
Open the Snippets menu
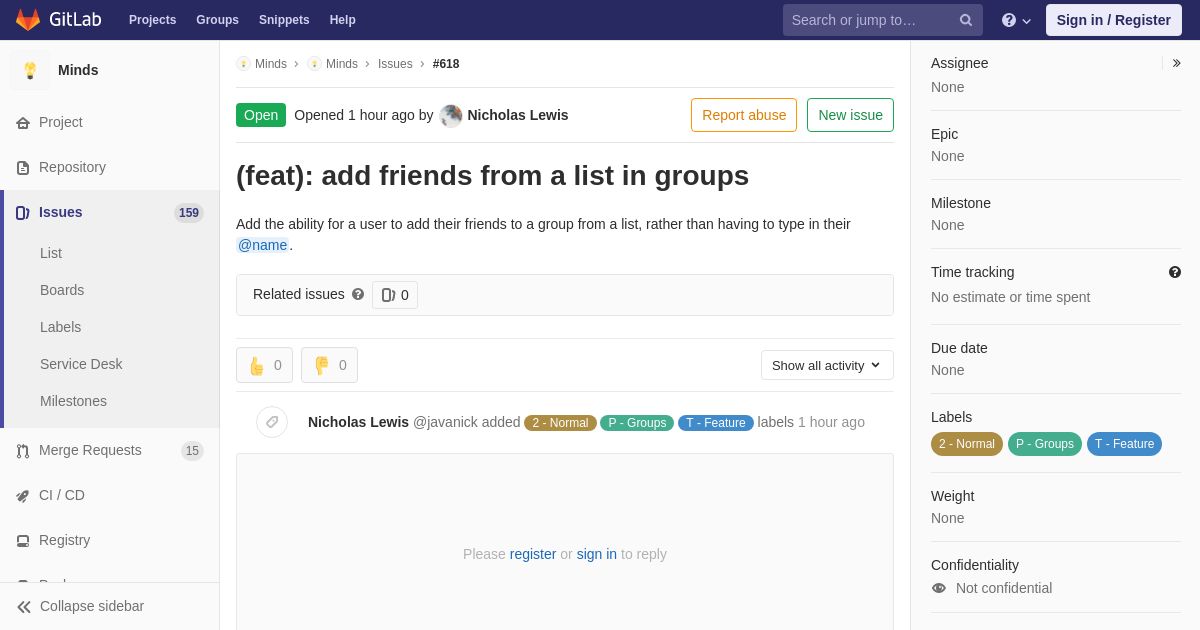284,20
